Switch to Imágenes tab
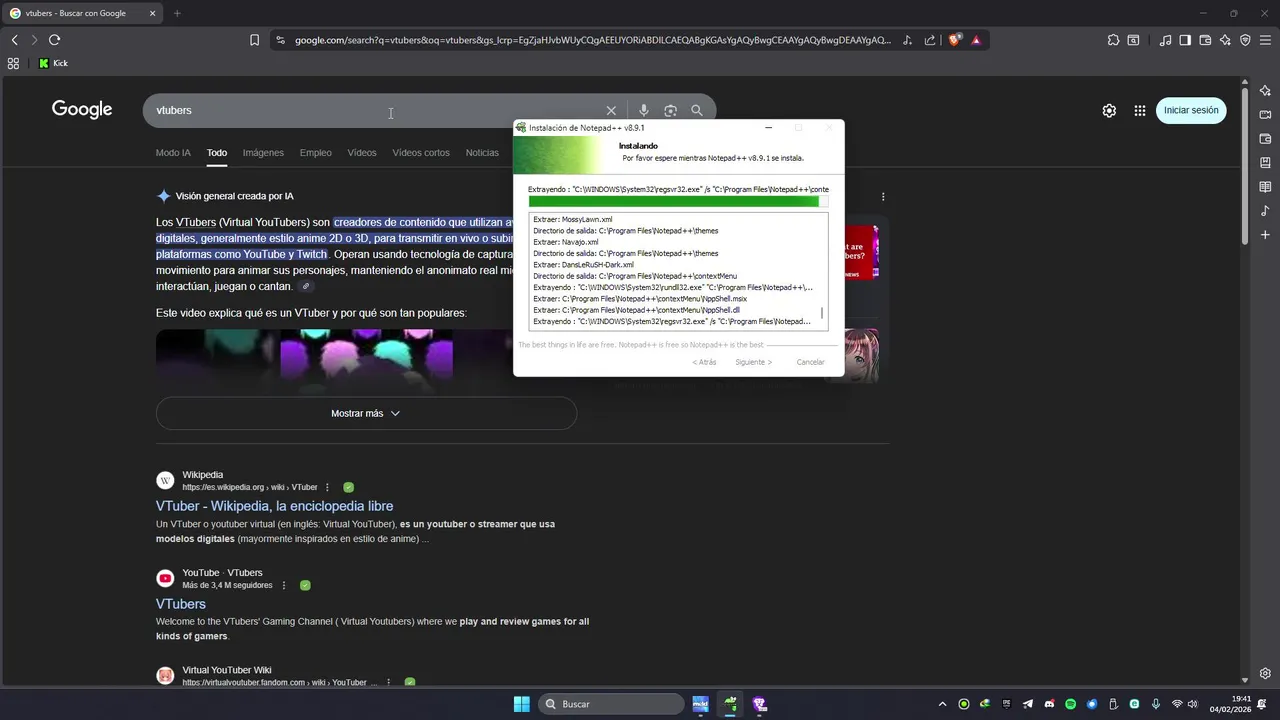The height and width of the screenshot is (720, 1280). (263, 153)
